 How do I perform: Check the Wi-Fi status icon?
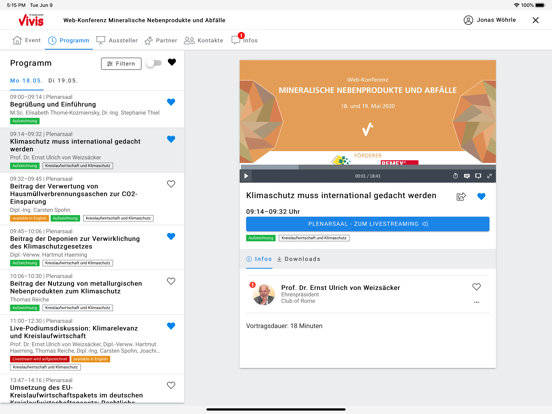(517, 5)
